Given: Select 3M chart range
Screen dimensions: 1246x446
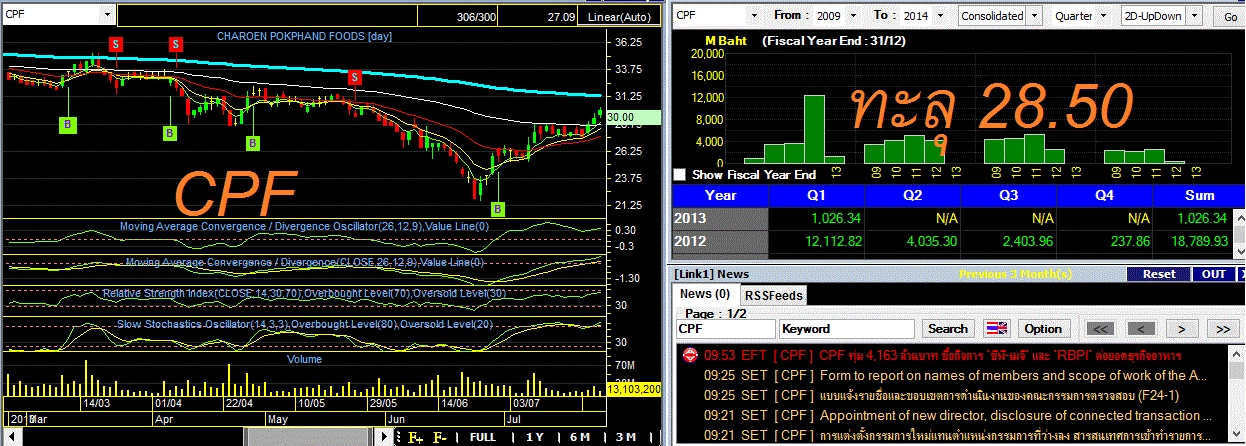Looking at the screenshot, I should pyautogui.click(x=625, y=437).
